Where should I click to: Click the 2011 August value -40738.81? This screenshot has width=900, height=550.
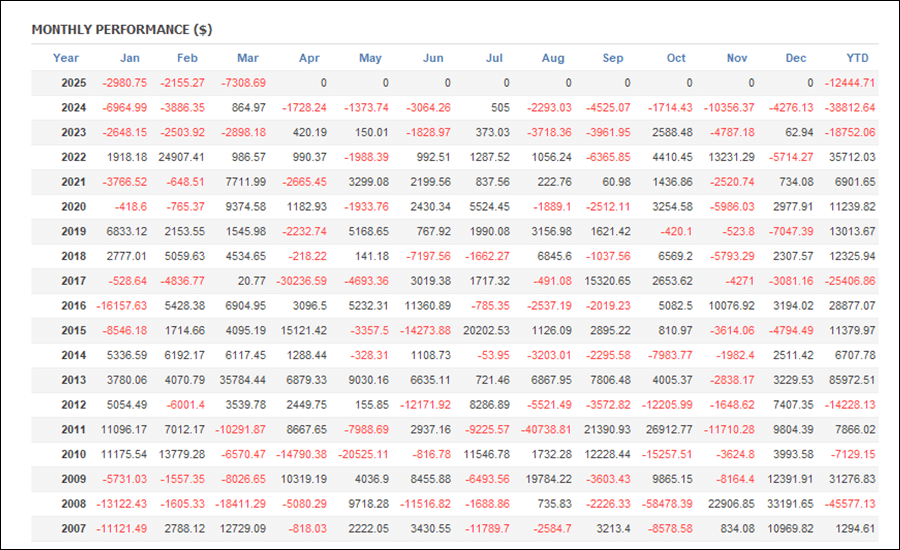click(x=546, y=428)
